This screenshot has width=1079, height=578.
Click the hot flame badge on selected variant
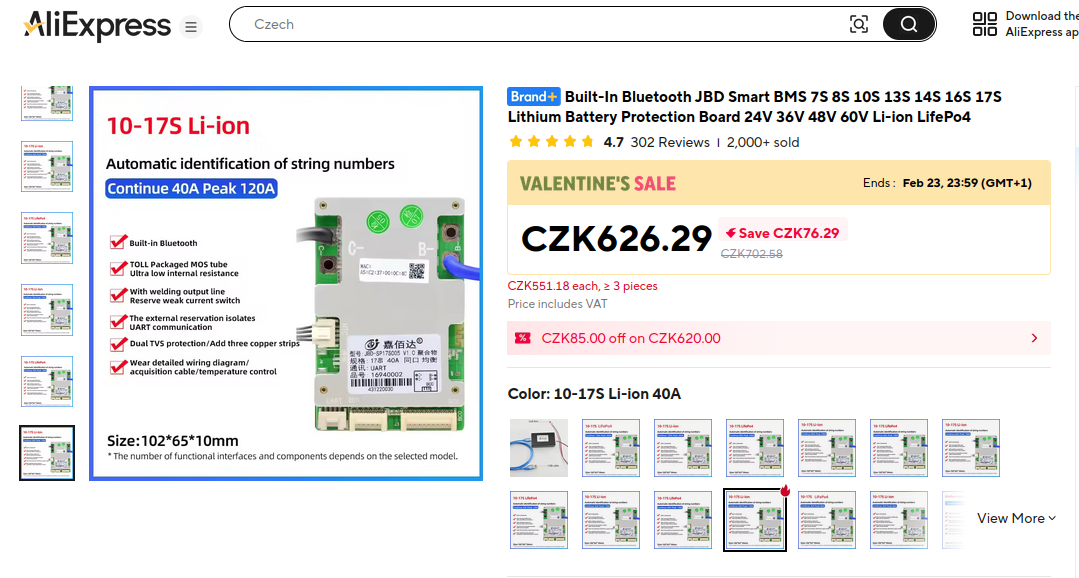[x=784, y=491]
